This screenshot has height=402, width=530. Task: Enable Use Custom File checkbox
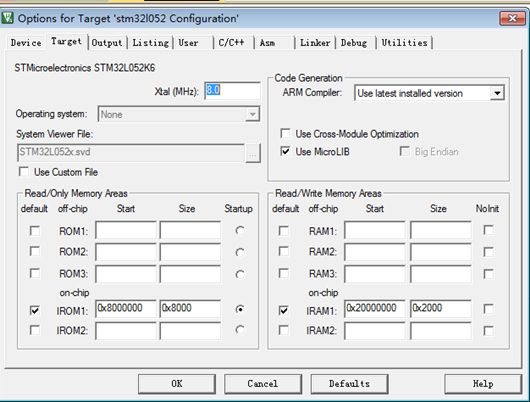click(24, 172)
